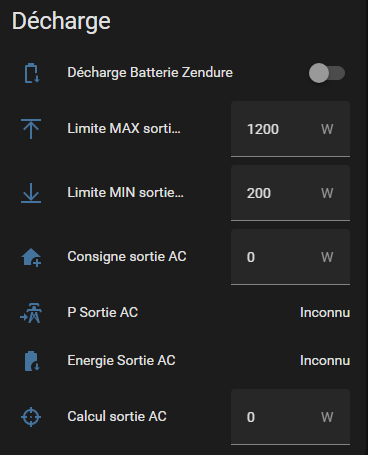Focus the Limite MIN field showing 200
The image size is (368, 455).
[290, 193]
